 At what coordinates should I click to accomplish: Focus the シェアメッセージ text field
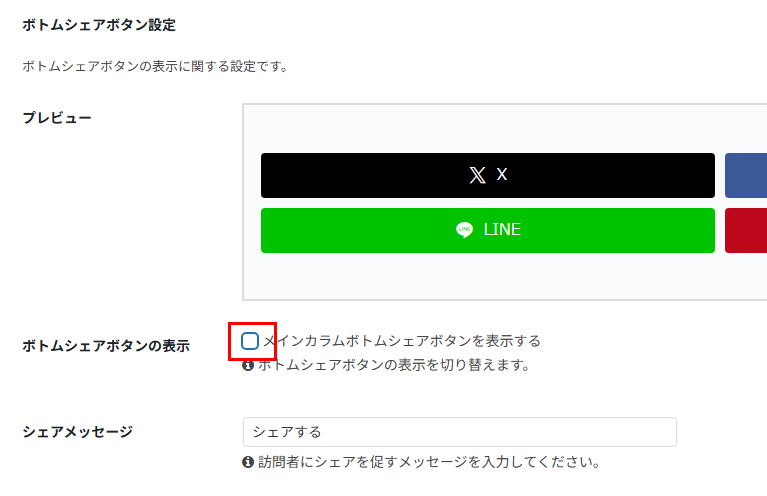(x=459, y=432)
